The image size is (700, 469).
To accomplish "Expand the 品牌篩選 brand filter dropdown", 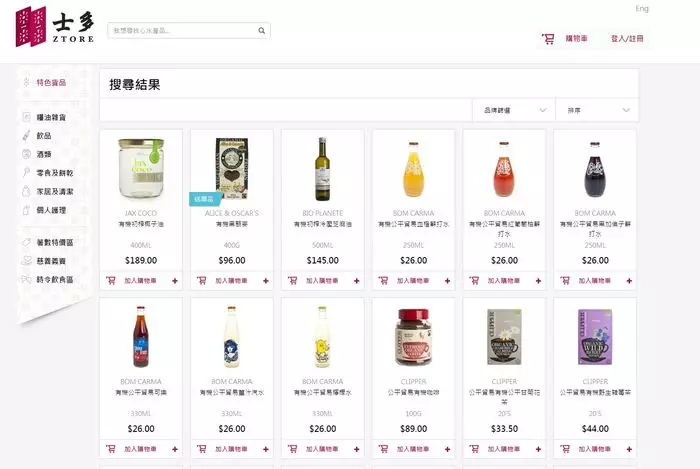I will point(514,110).
